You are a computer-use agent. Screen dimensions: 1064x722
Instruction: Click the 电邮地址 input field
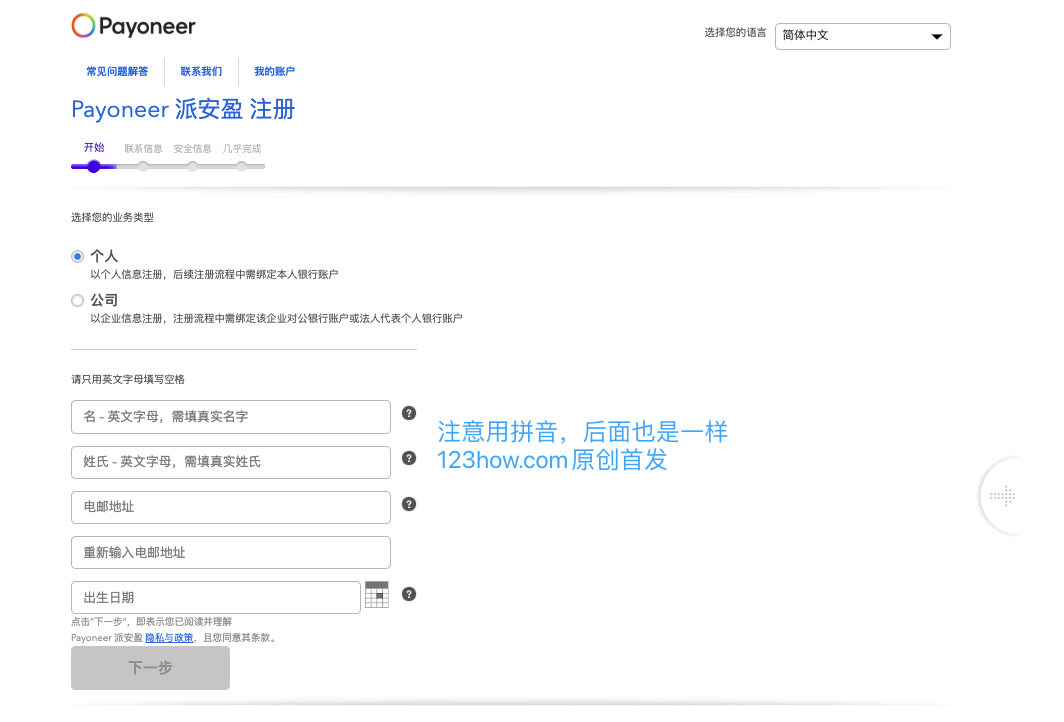[x=231, y=507]
